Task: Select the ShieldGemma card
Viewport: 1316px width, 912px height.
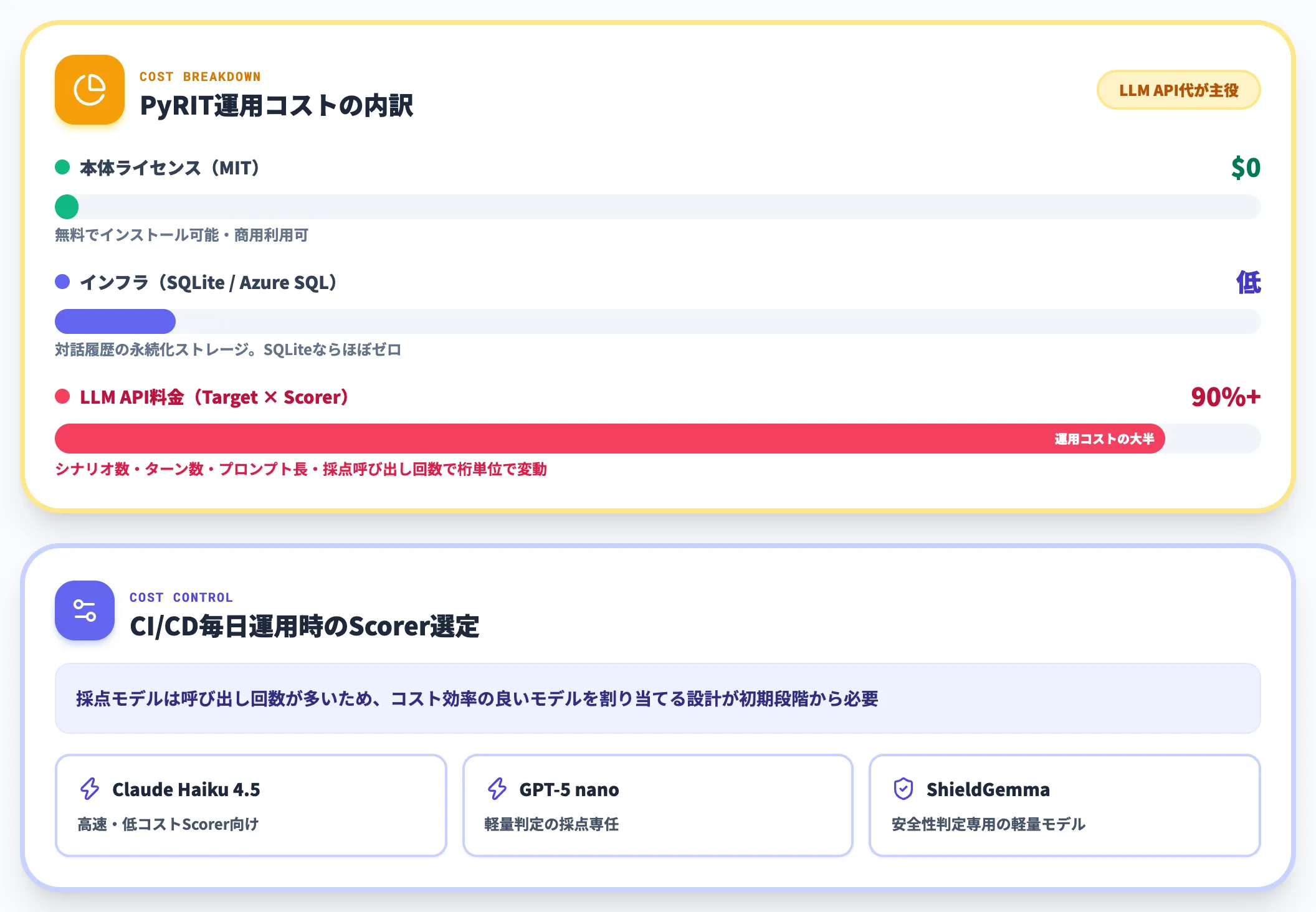Action: pyautogui.click(x=1065, y=805)
